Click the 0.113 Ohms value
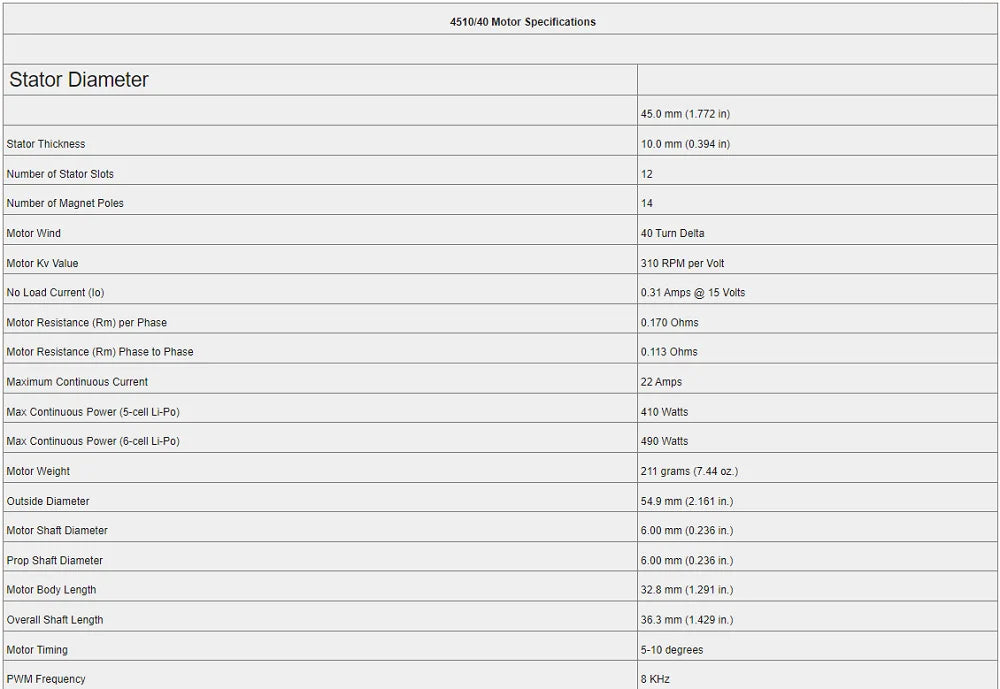Screen dimensions: 1000x689 [x=669, y=352]
